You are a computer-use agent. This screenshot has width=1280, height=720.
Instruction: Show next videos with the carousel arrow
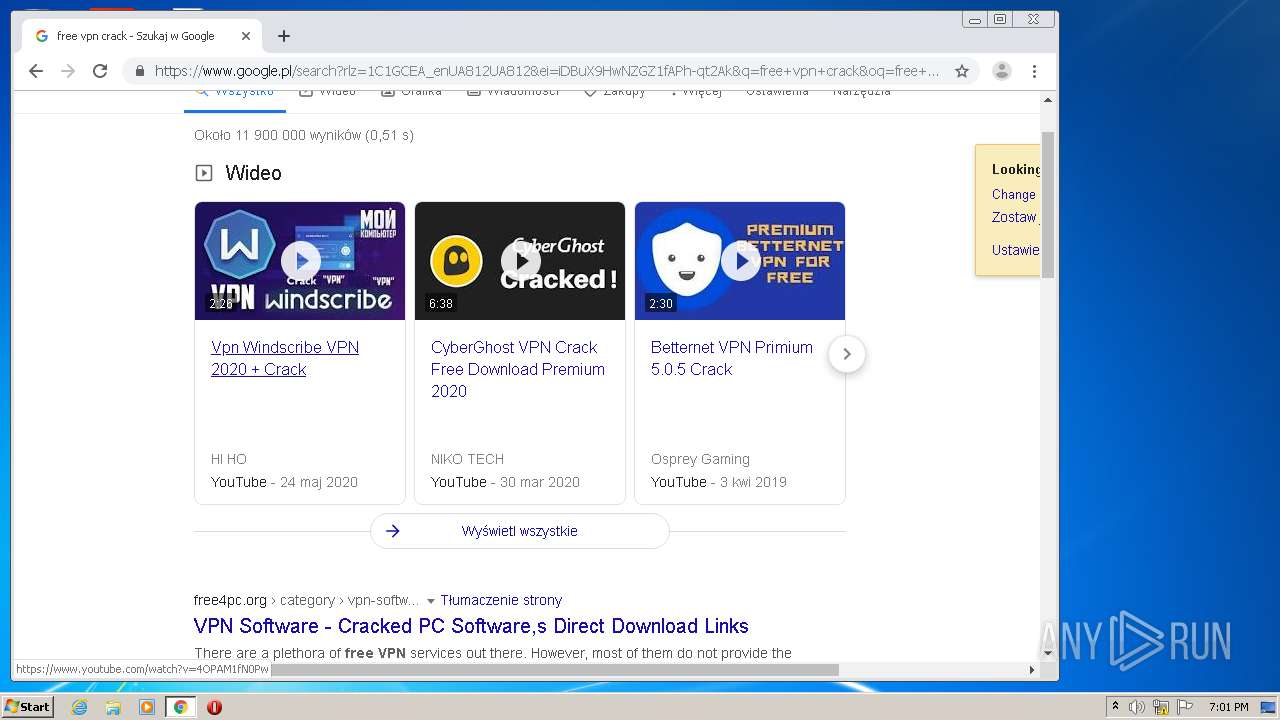click(847, 354)
